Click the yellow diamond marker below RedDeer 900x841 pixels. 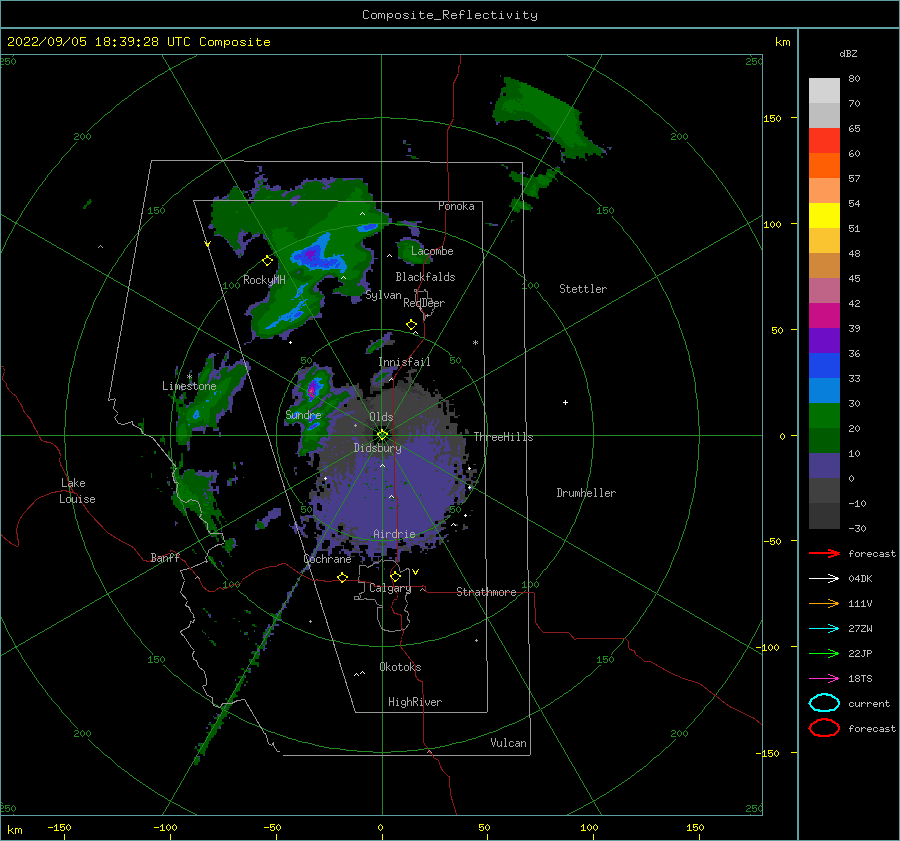tap(412, 325)
